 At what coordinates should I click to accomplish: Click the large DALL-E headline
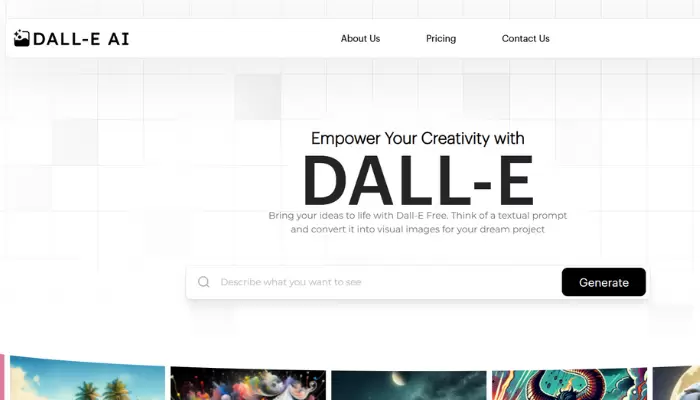pos(418,180)
